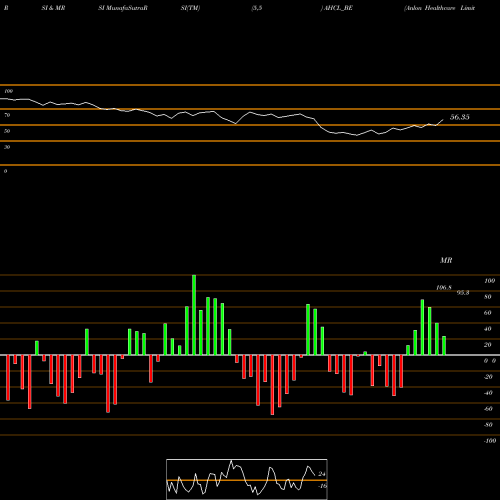Click the -100 label on MR axis
Viewport: 500px width, 500px height.
490,441
